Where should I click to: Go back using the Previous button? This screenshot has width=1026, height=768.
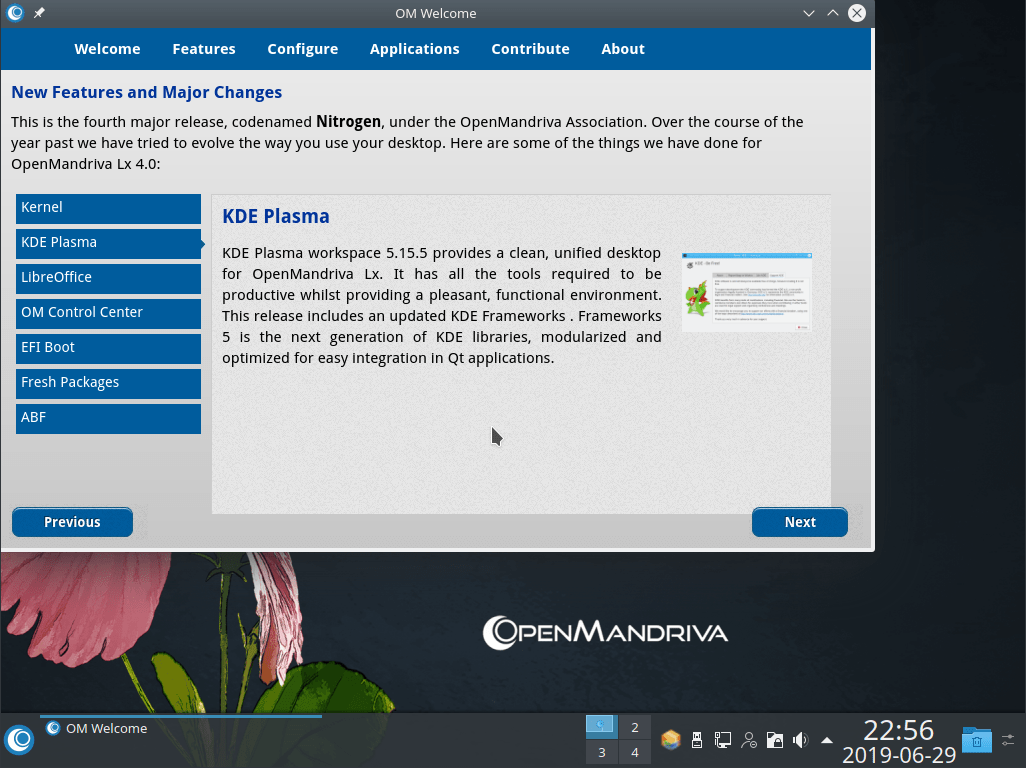[x=72, y=521]
